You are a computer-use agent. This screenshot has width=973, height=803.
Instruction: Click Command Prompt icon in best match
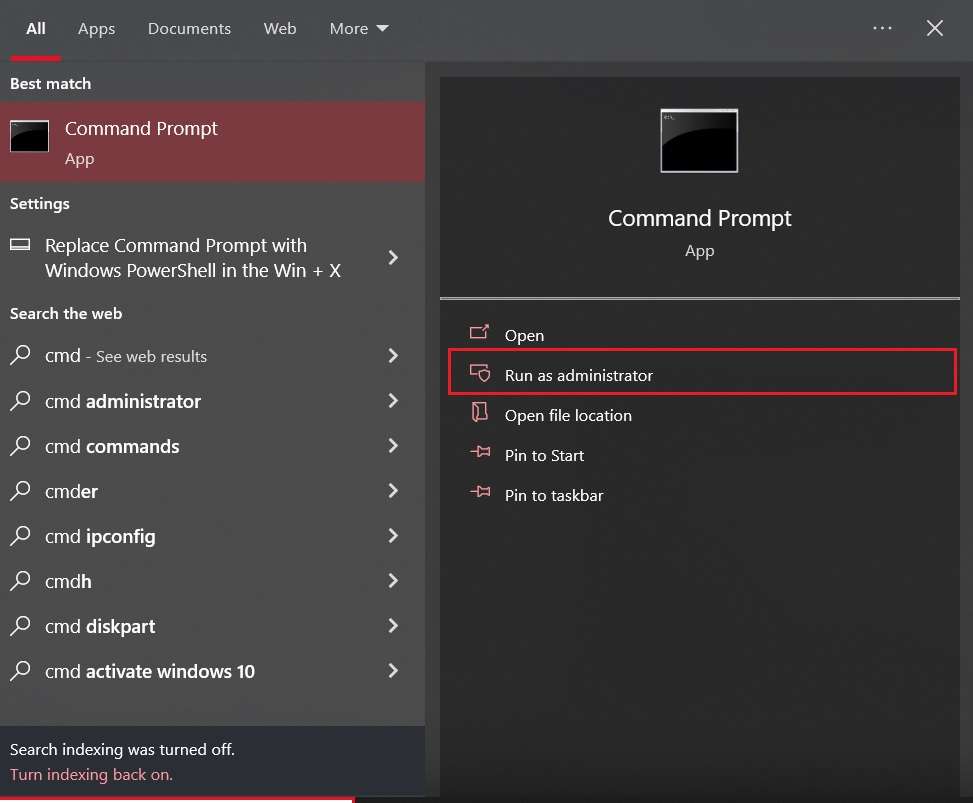point(29,136)
